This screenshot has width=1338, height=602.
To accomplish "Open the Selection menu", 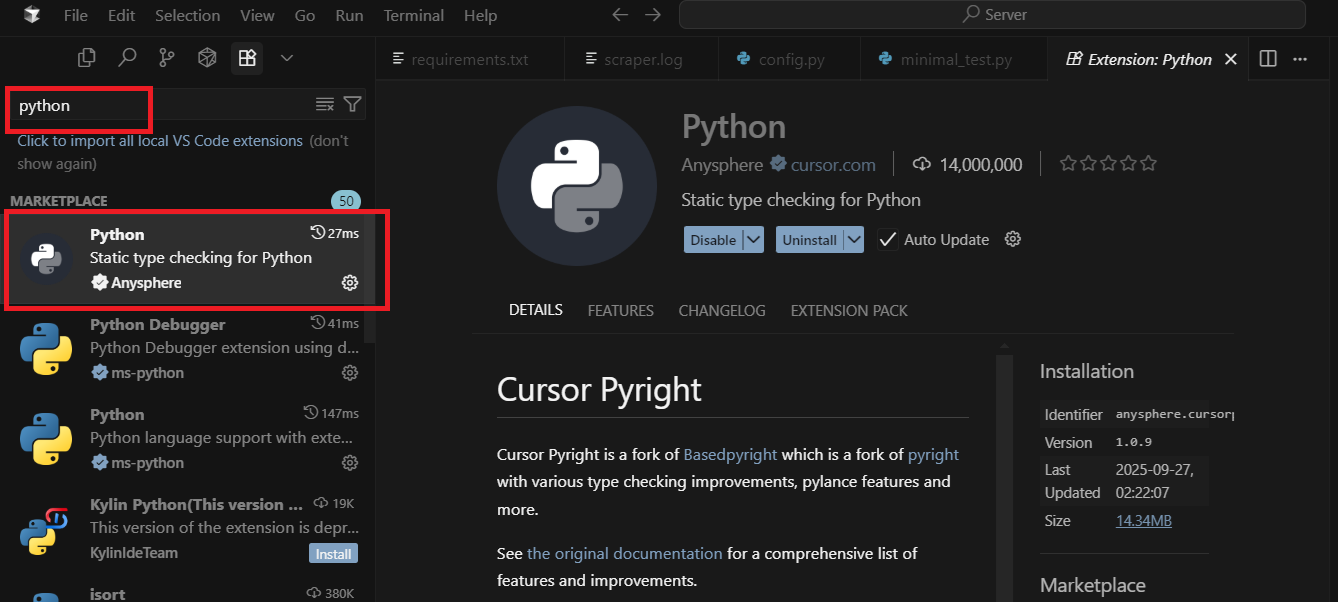I will tap(187, 15).
